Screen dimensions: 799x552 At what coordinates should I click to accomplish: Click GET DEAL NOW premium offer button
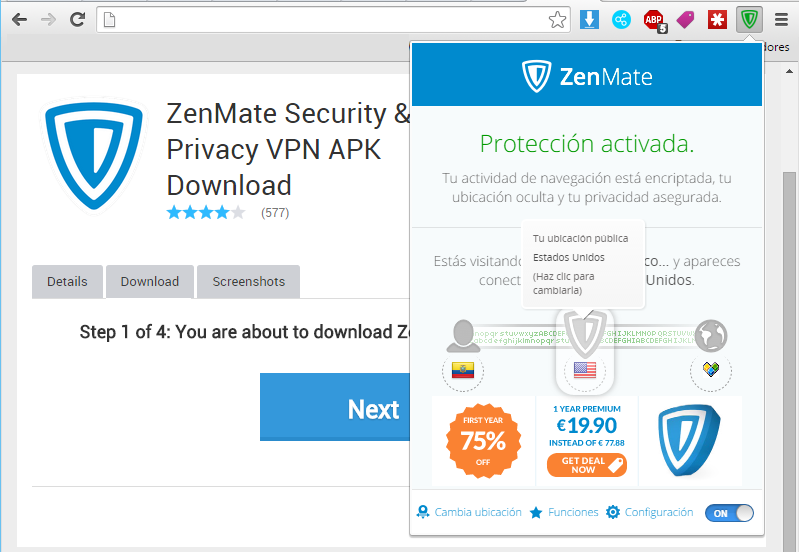(x=587, y=465)
